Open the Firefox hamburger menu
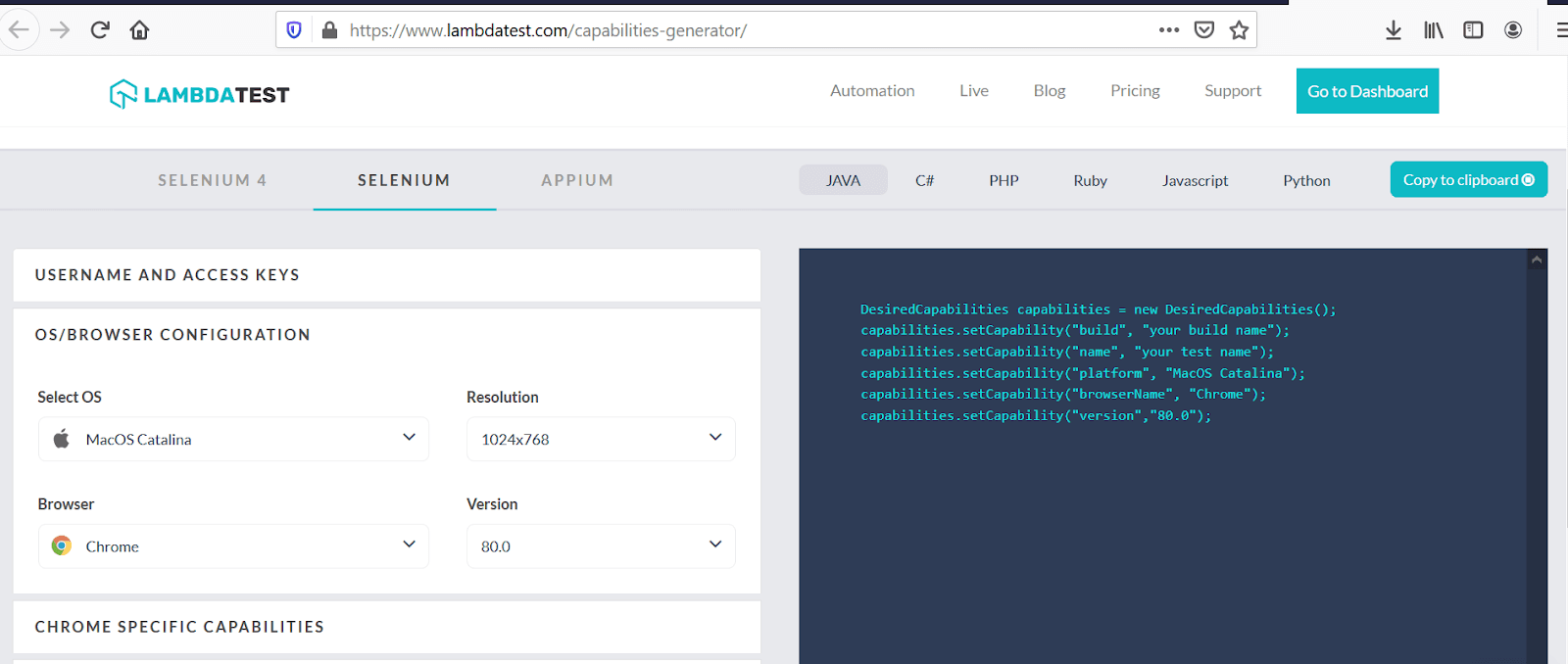The height and width of the screenshot is (664, 1568). (x=1561, y=30)
